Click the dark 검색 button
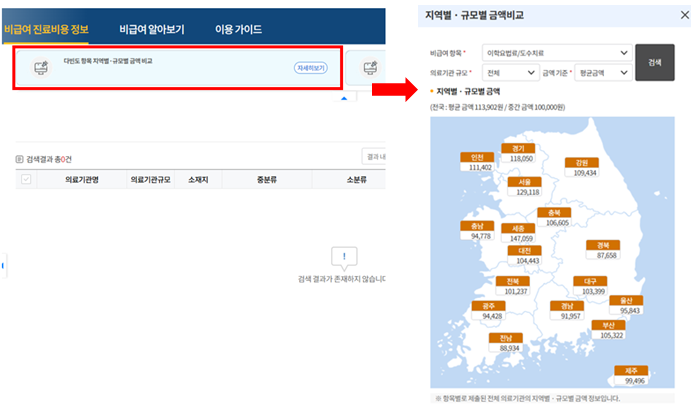The width and height of the screenshot is (691, 407). (654, 63)
